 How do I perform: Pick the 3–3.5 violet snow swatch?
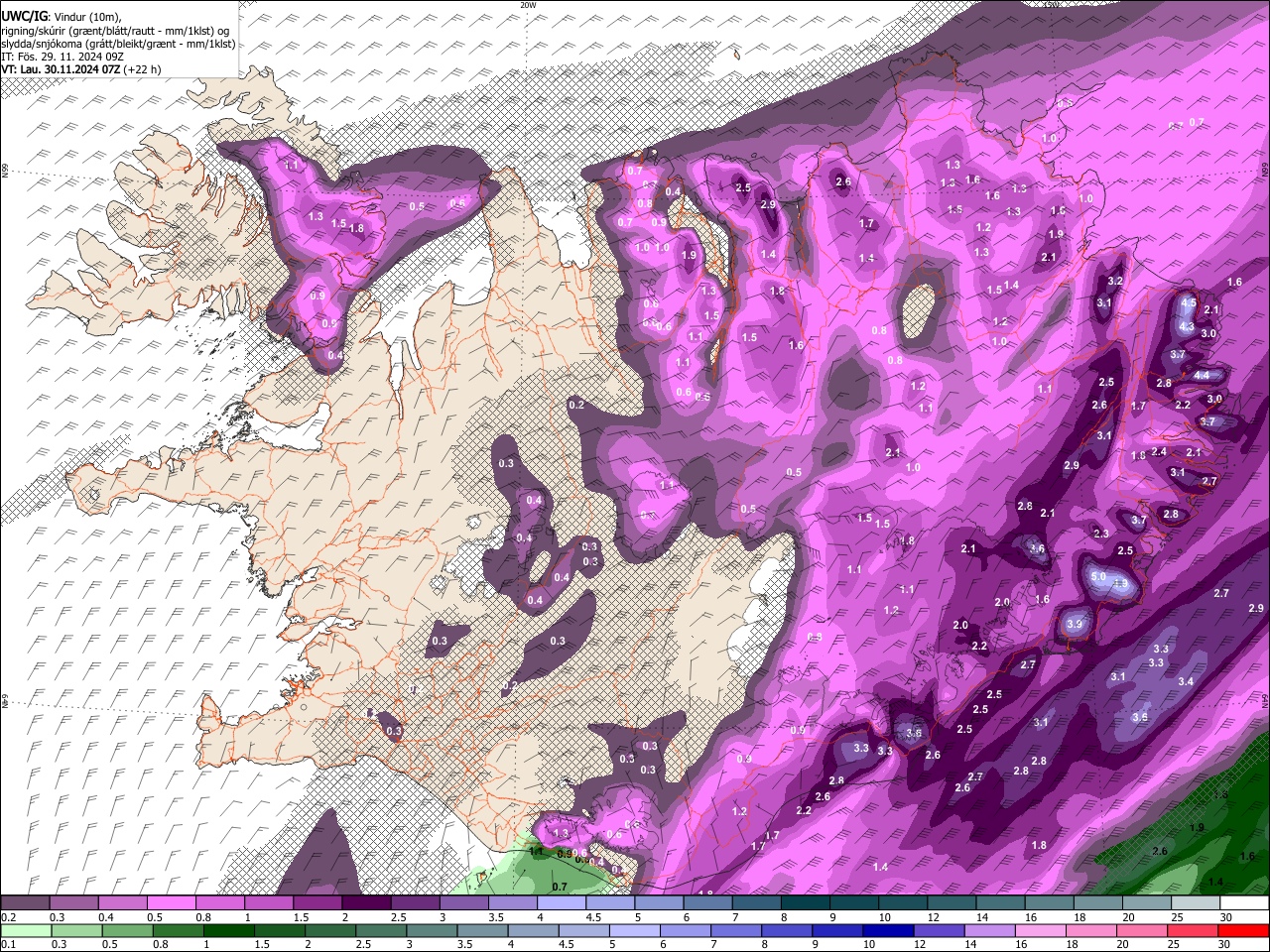click(463, 903)
